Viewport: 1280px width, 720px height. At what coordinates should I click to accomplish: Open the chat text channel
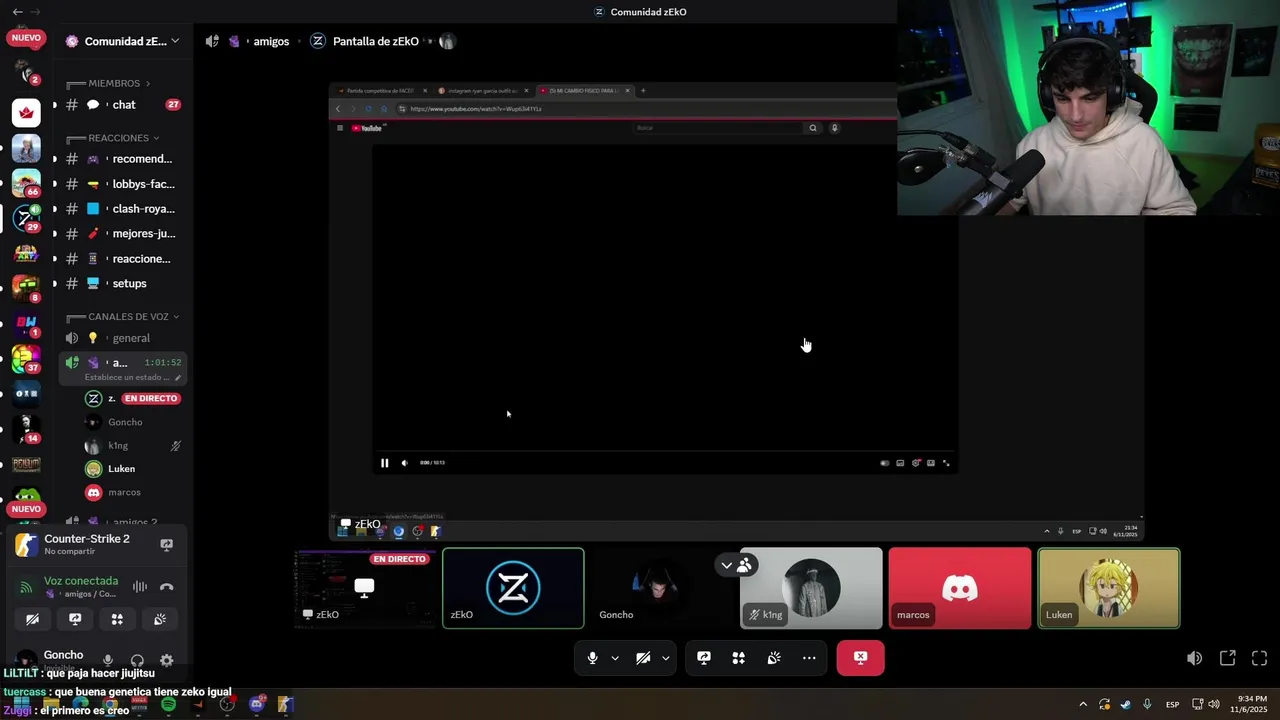(x=123, y=105)
